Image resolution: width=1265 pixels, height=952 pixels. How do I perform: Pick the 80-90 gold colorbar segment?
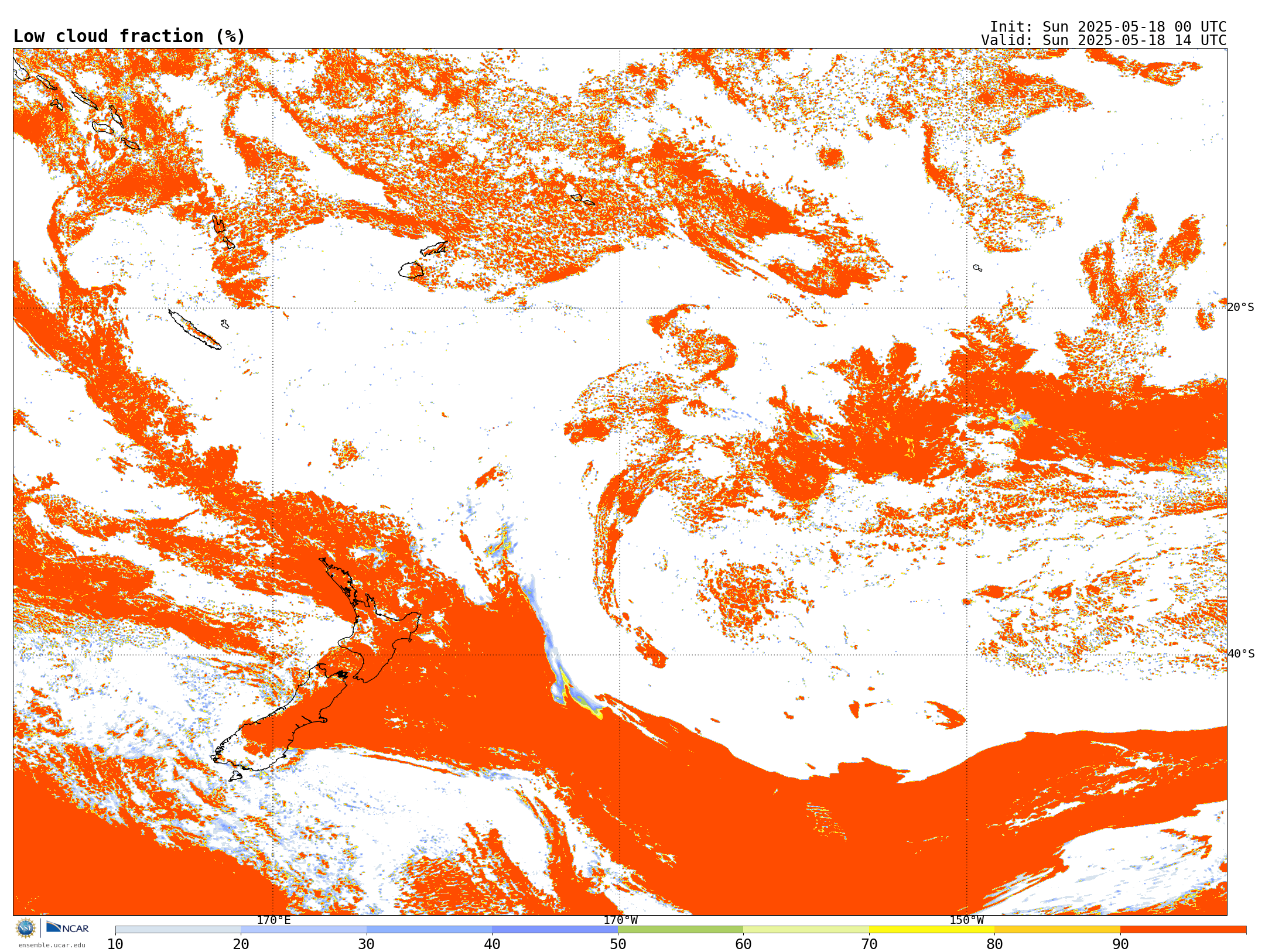1057,930
